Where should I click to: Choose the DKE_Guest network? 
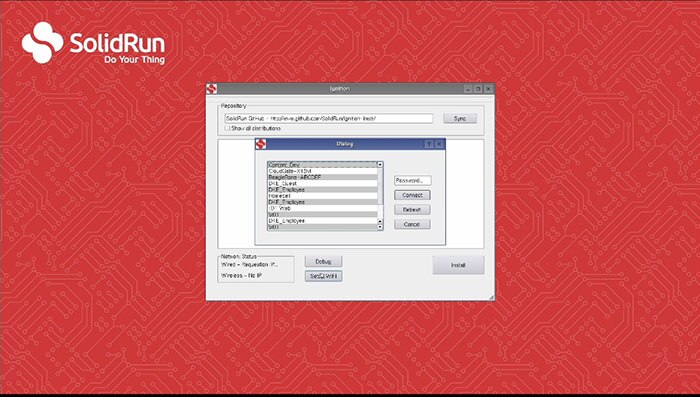(x=323, y=184)
